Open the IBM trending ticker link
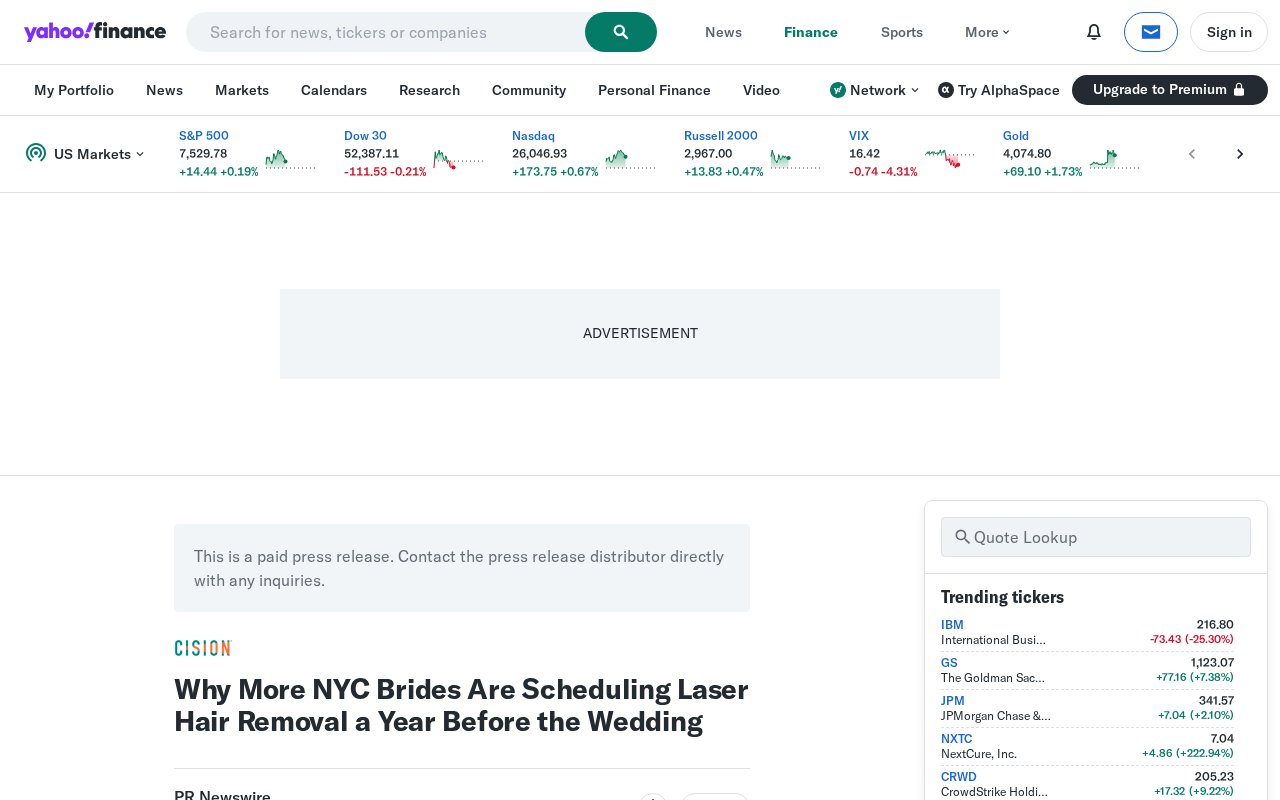Viewport: 1280px width, 800px height. point(952,625)
